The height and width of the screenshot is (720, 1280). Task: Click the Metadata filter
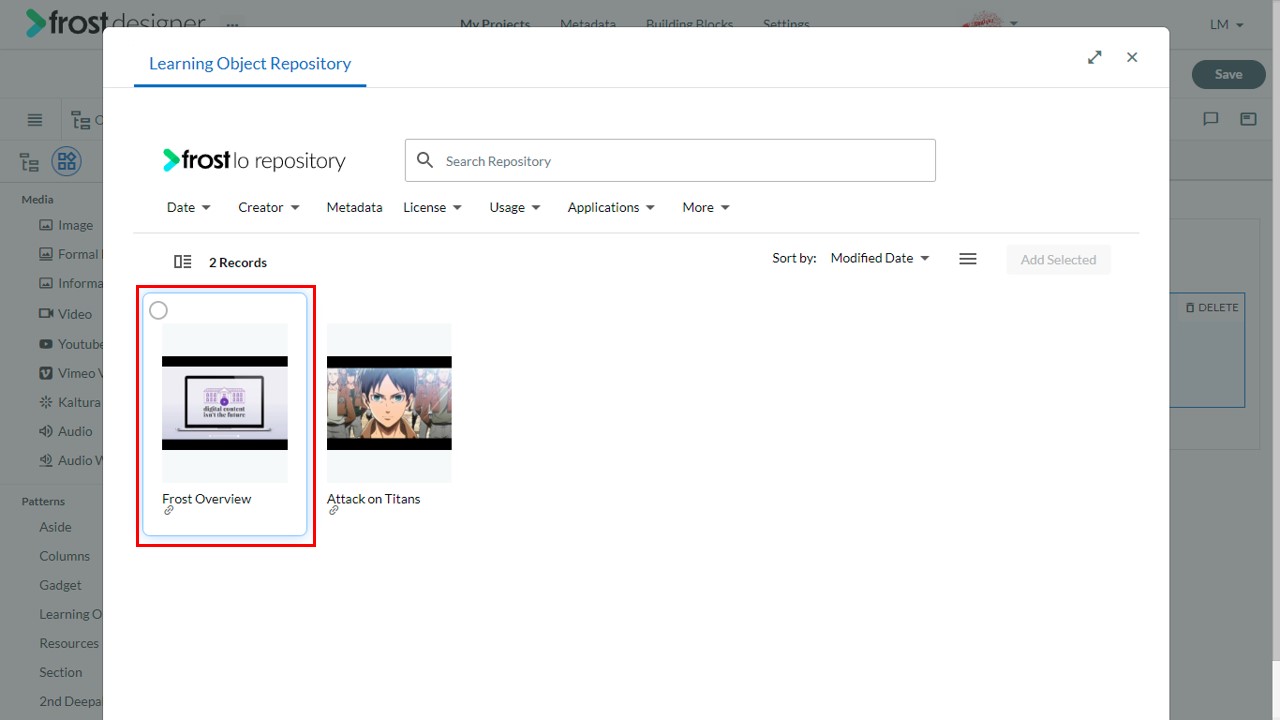[x=354, y=207]
